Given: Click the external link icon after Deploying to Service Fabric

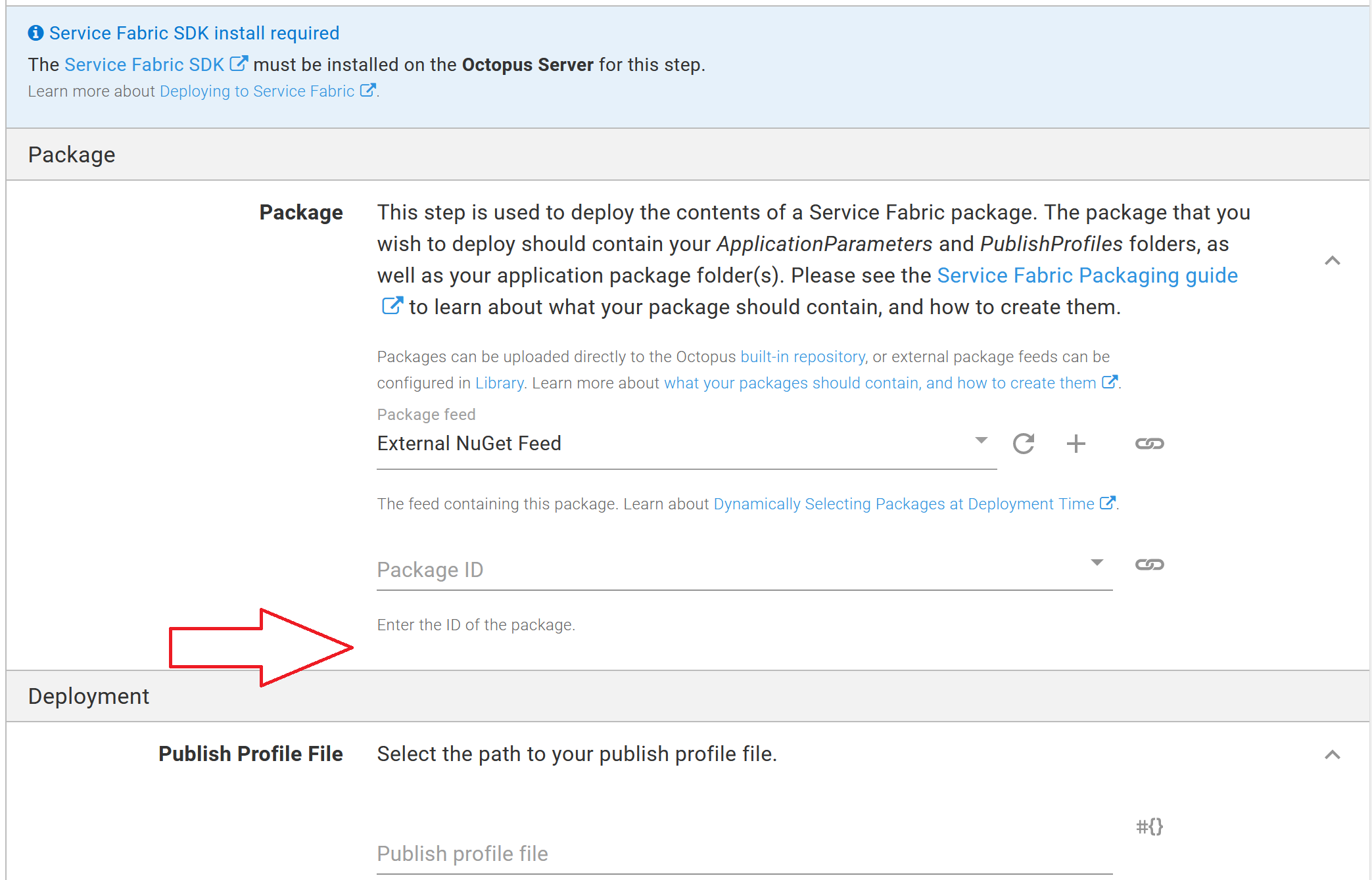Looking at the screenshot, I should (367, 90).
